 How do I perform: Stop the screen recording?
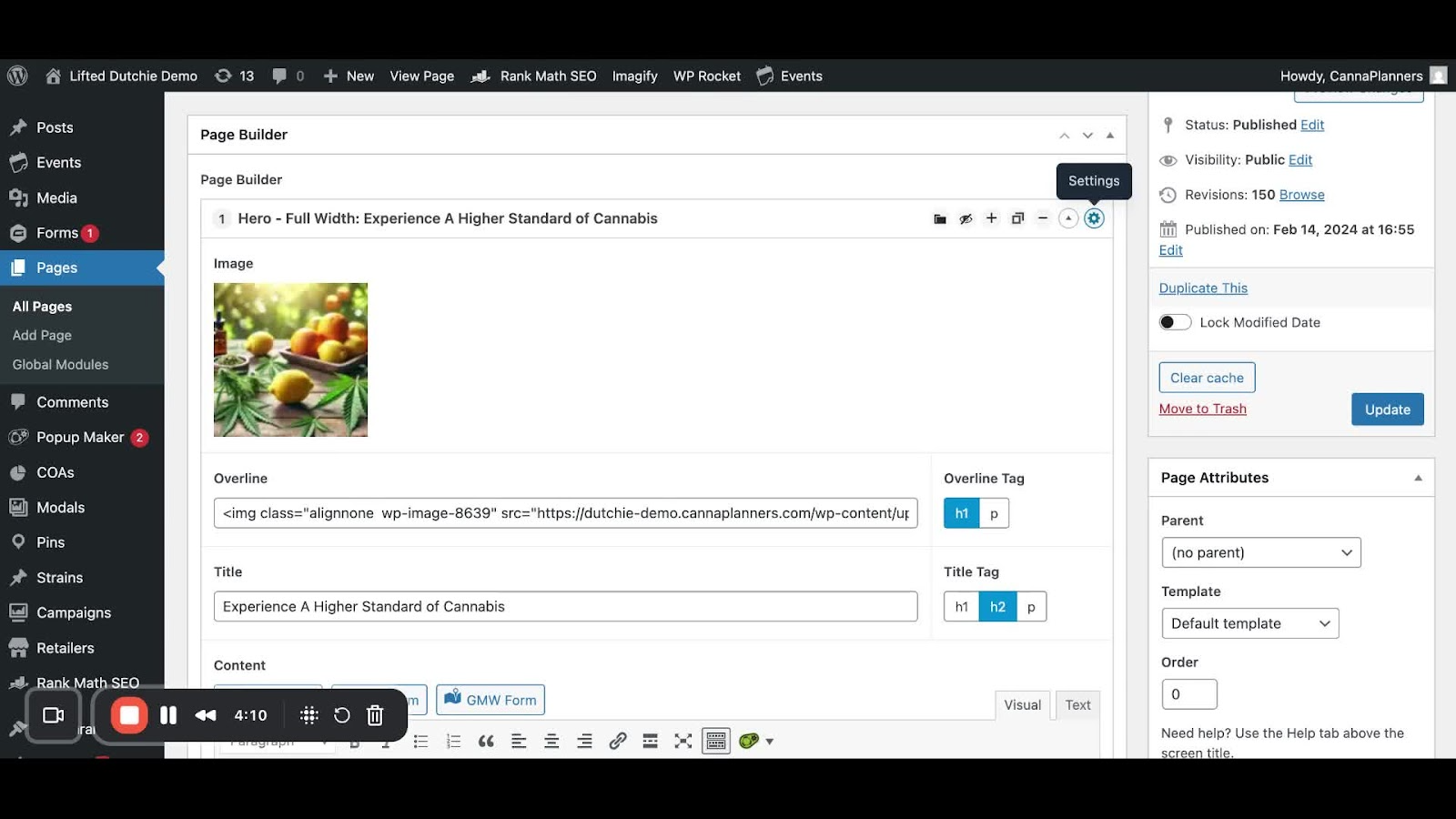129,715
